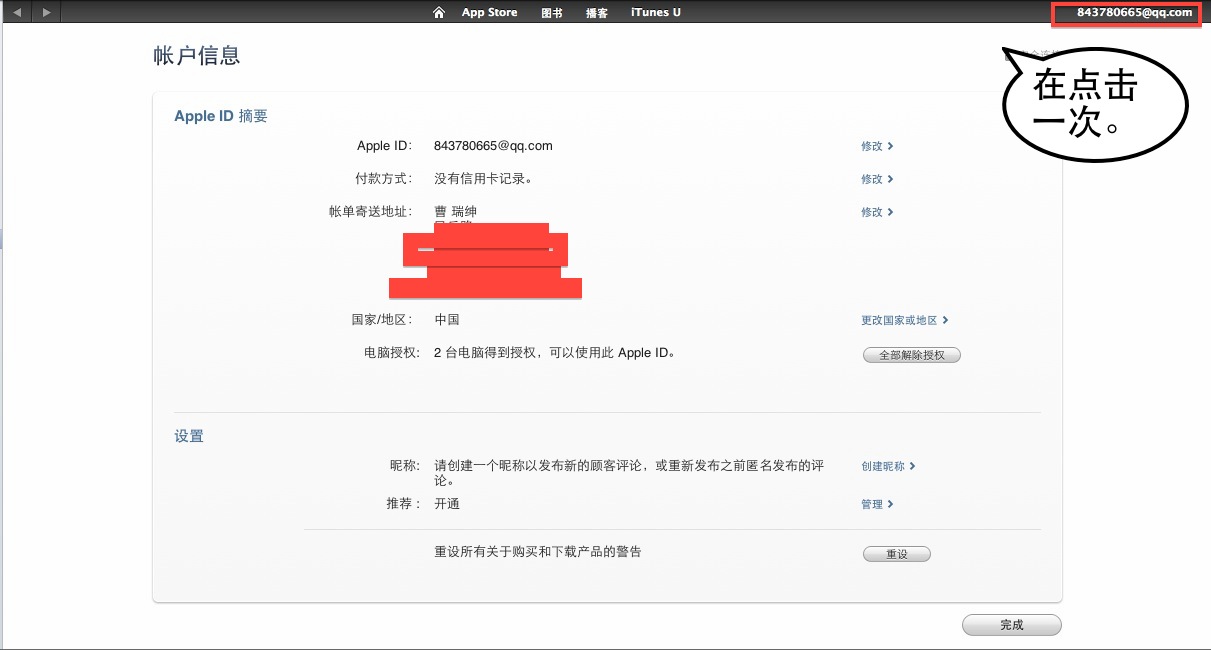Open 管理 for 推荐 settings

(876, 504)
